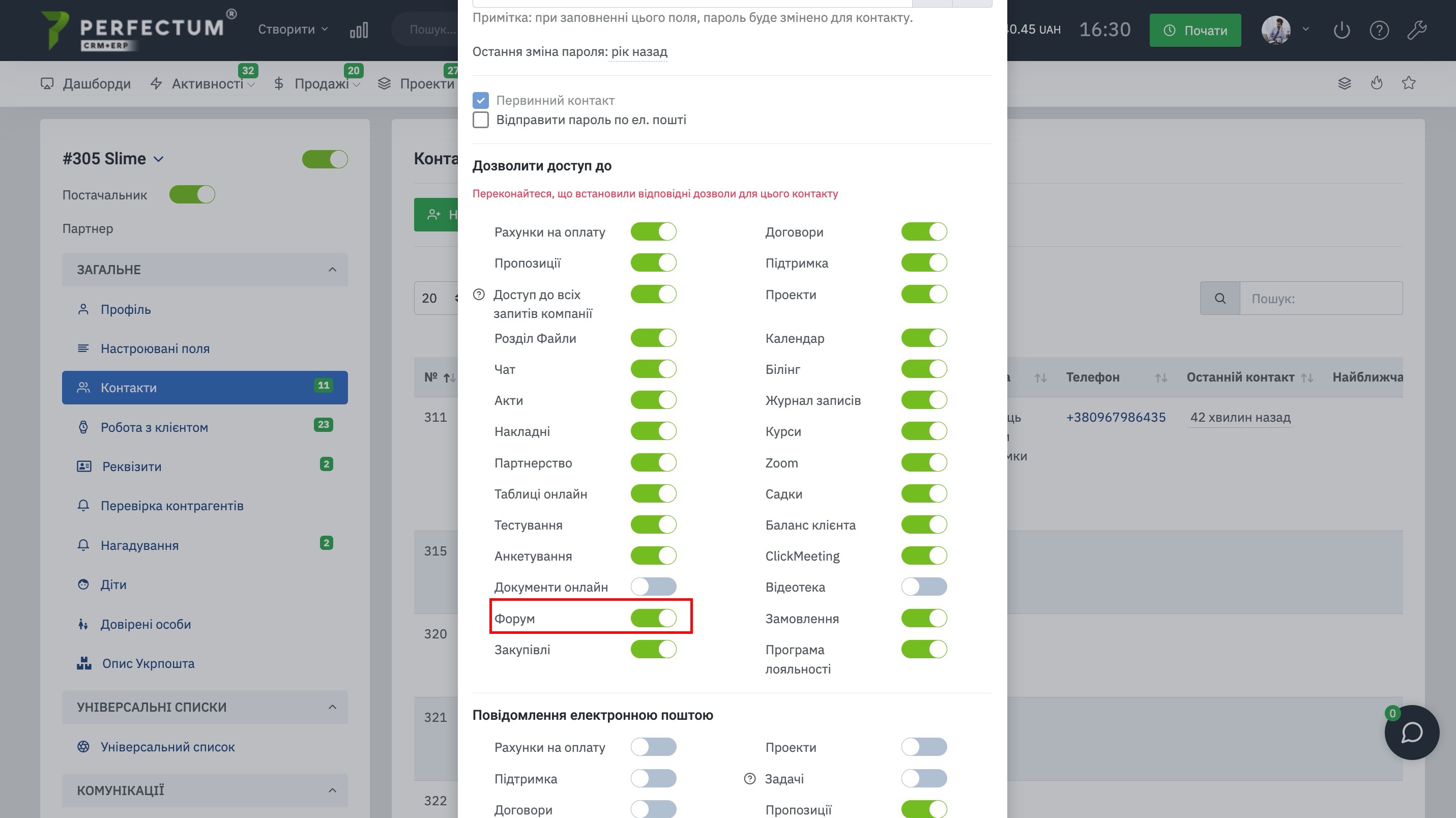Toggle the #305 Slime active switch
This screenshot has width=1456, height=818.
325,159
